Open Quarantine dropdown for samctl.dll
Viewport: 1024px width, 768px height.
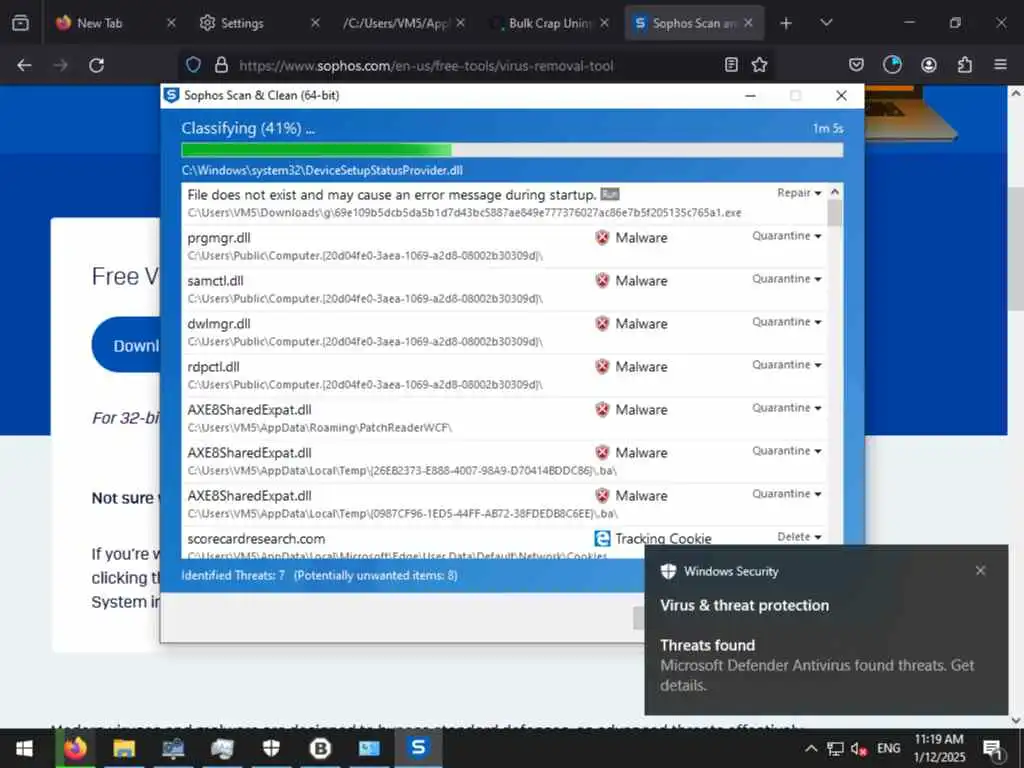pyautogui.click(x=786, y=279)
